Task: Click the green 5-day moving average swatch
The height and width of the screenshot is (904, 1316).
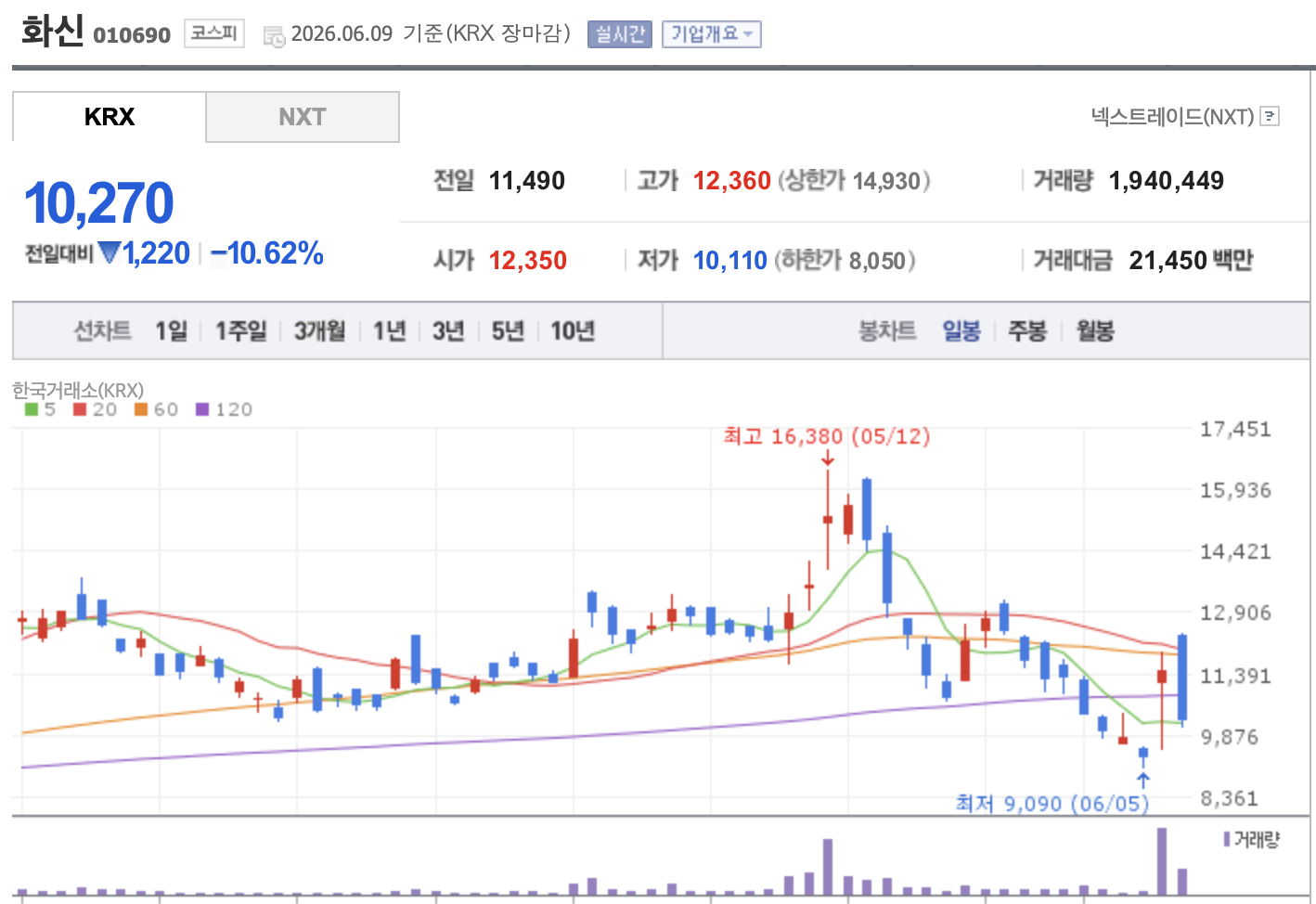Action: pos(32,409)
